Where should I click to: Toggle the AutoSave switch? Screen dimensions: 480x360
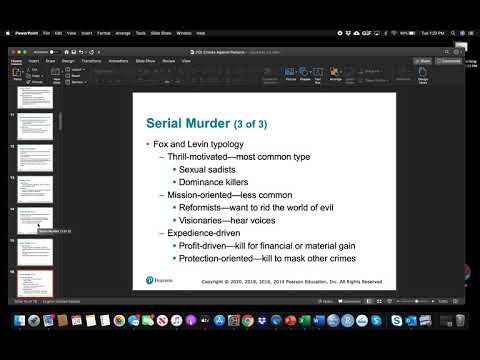53,52
